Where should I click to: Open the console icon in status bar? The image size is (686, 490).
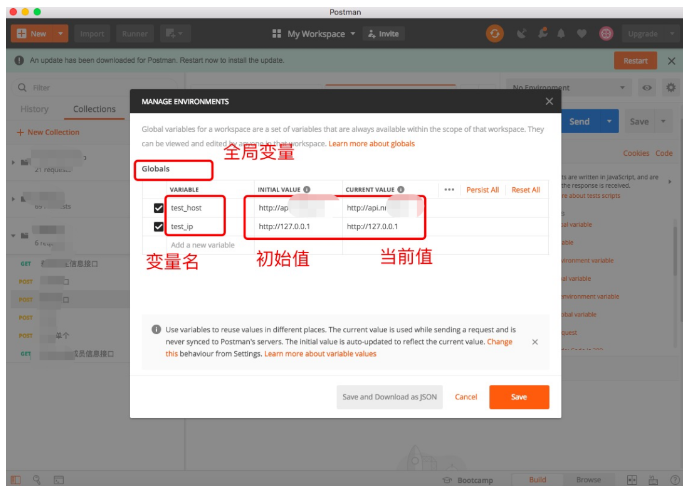coord(59,480)
